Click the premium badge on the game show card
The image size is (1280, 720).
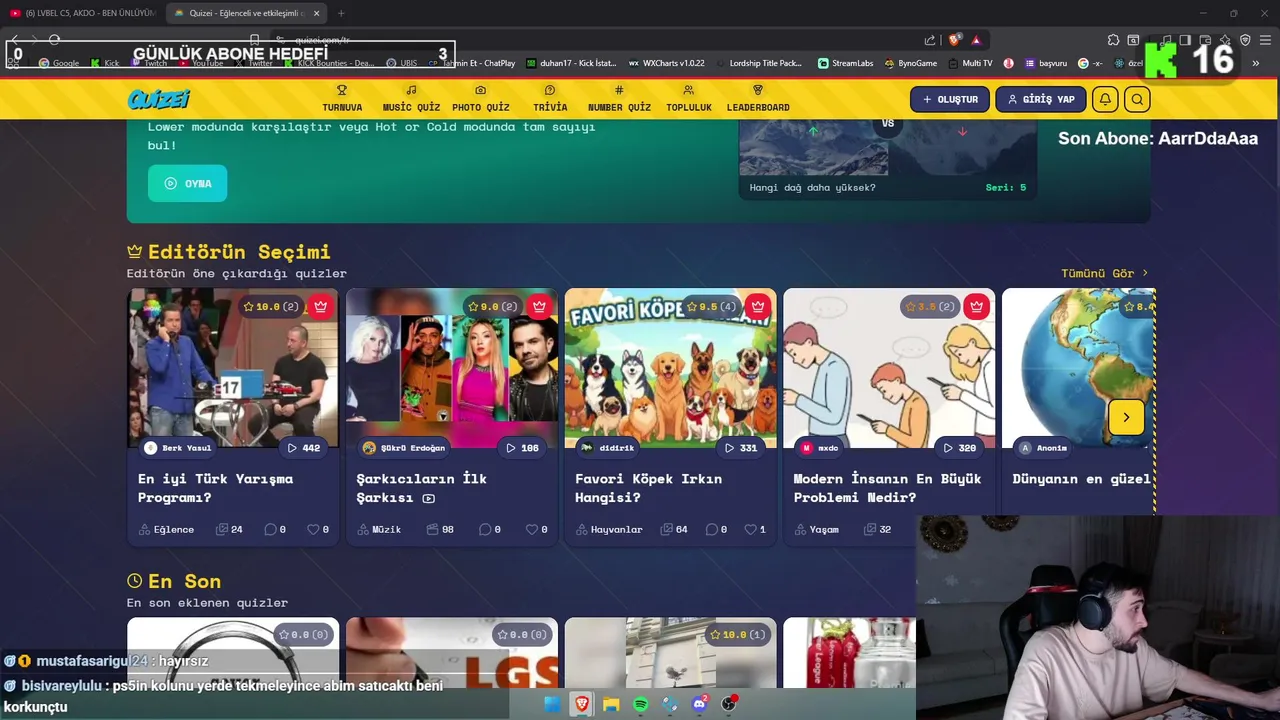[321, 306]
